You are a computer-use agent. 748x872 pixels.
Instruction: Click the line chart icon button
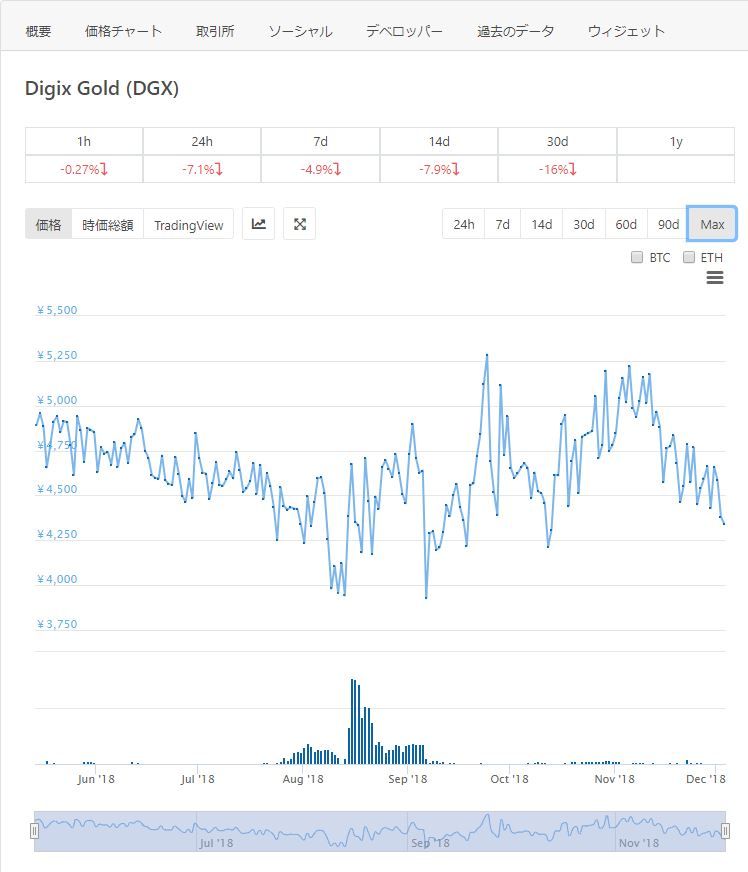[259, 224]
